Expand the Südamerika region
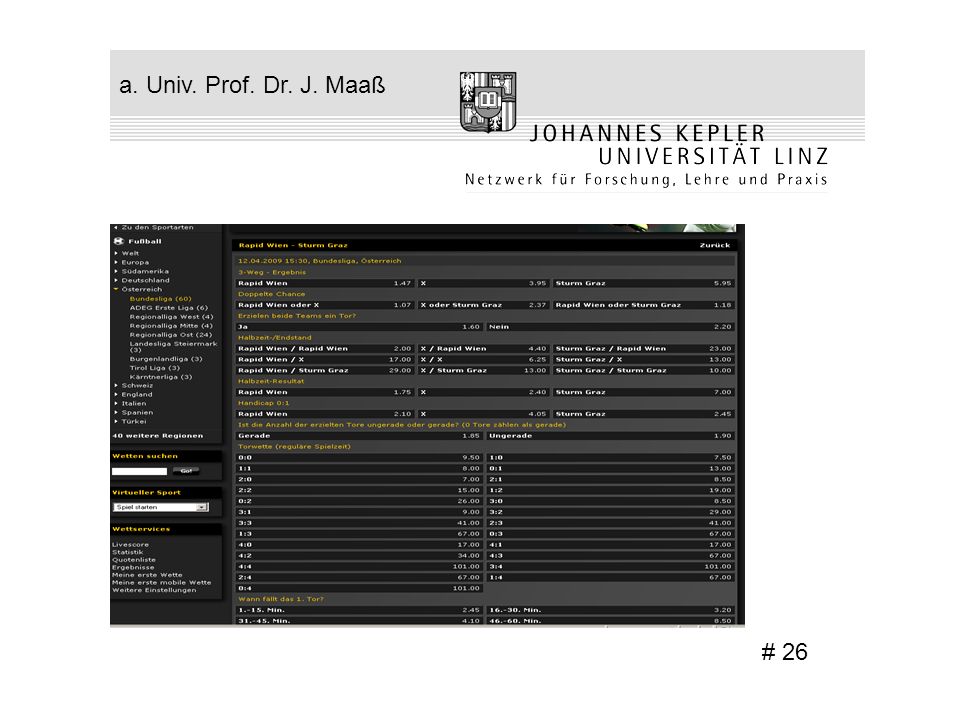 (144, 271)
